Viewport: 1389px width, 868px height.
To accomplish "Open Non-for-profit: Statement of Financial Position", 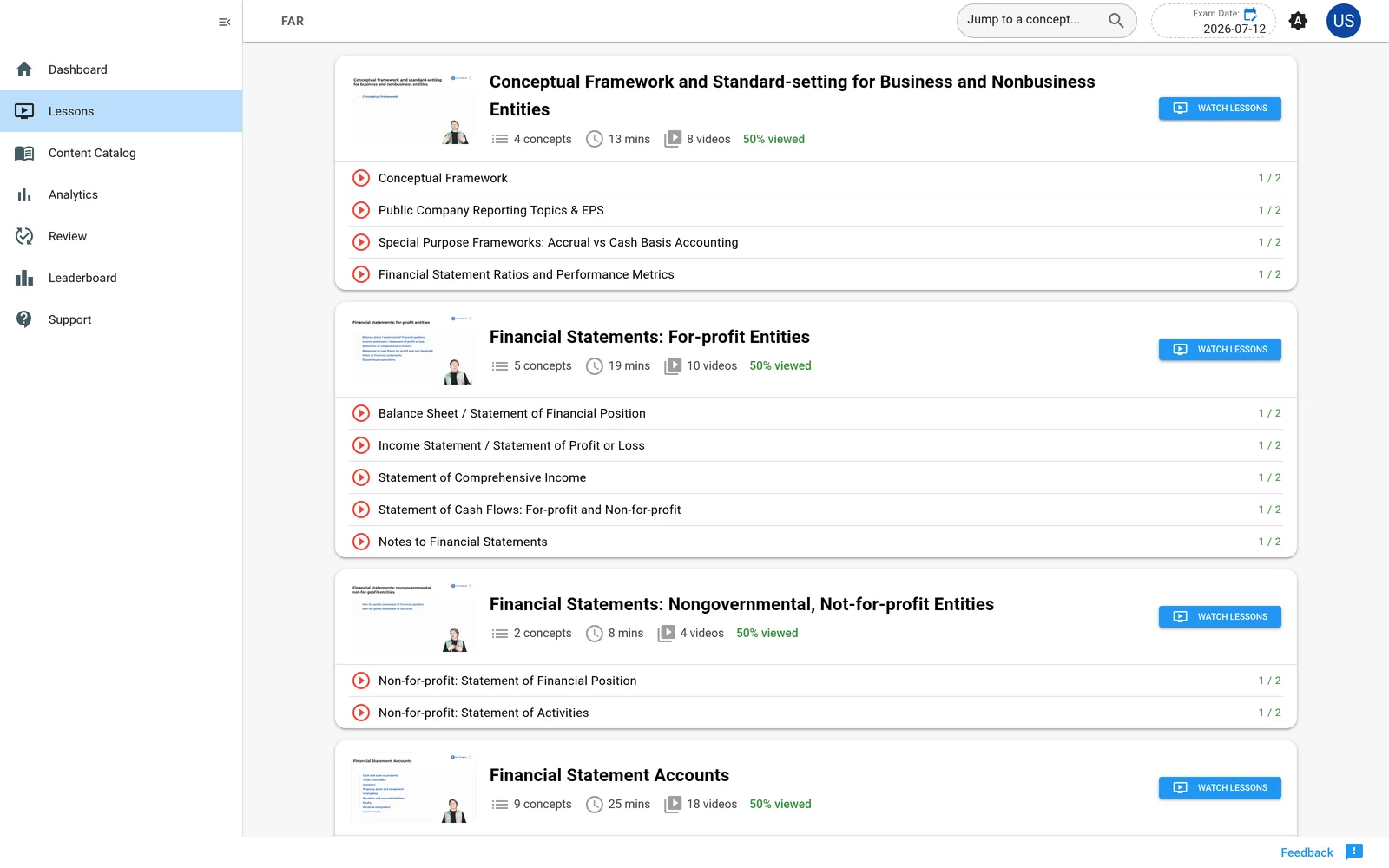I will coord(816,681).
